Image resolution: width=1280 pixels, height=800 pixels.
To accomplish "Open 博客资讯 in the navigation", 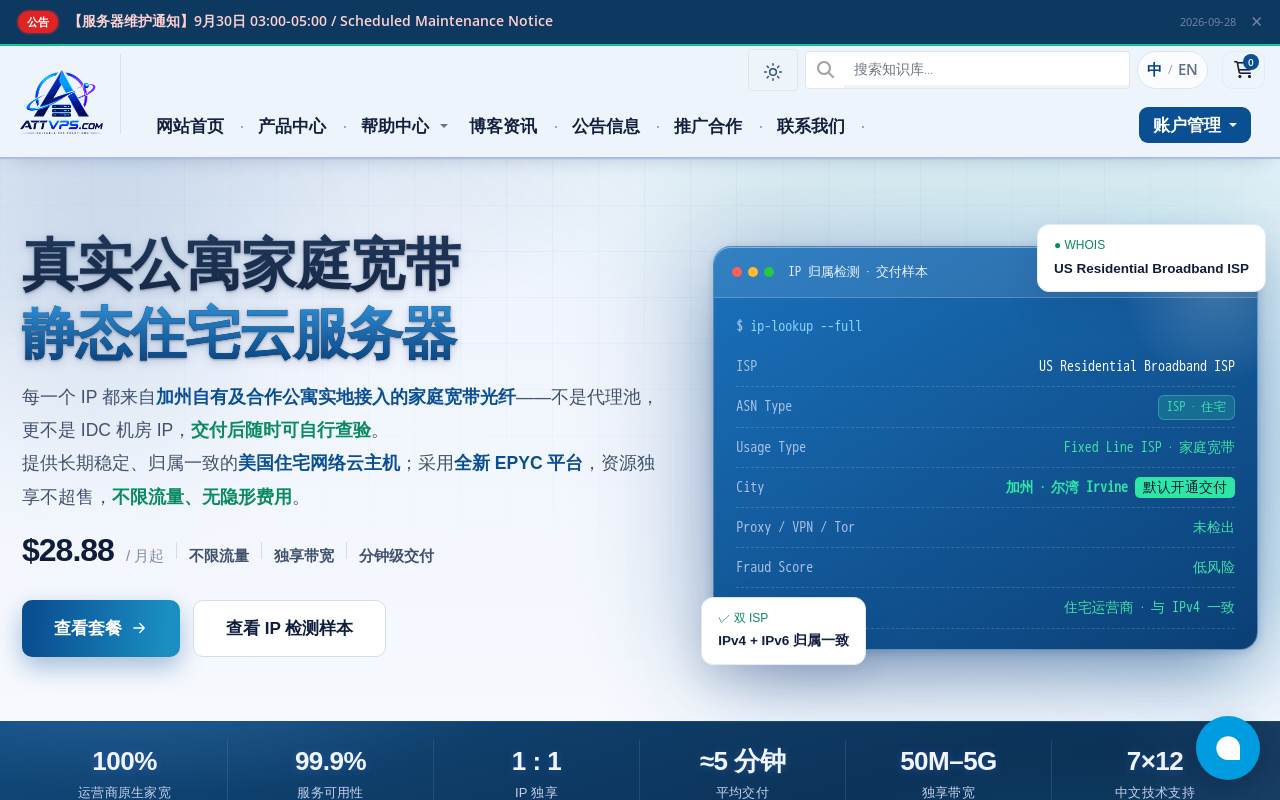I will 503,126.
